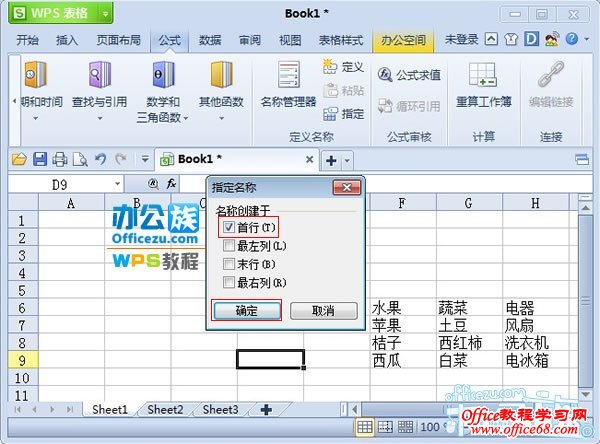The width and height of the screenshot is (600, 444).
Task: Click the horizontal scrollbar left arrow
Action: point(355,410)
